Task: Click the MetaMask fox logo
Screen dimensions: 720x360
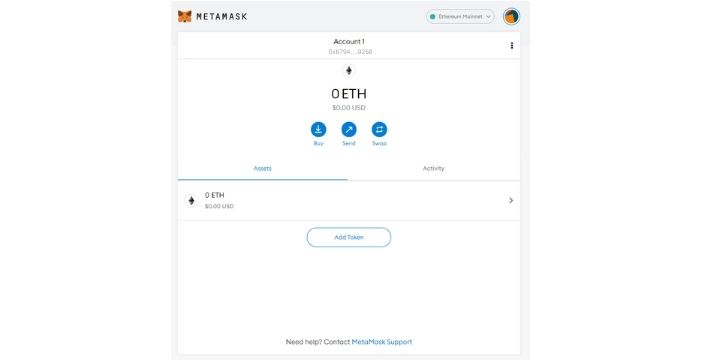Action: click(x=184, y=17)
